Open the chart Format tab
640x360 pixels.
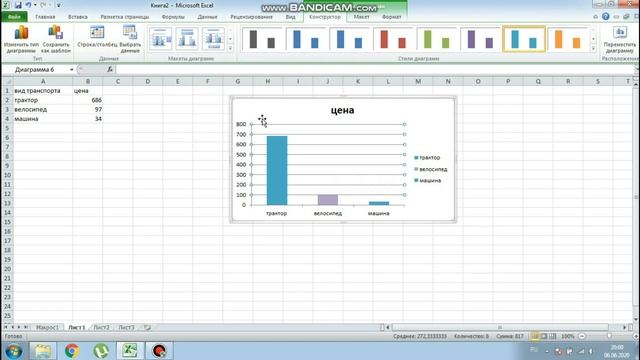coord(391,17)
